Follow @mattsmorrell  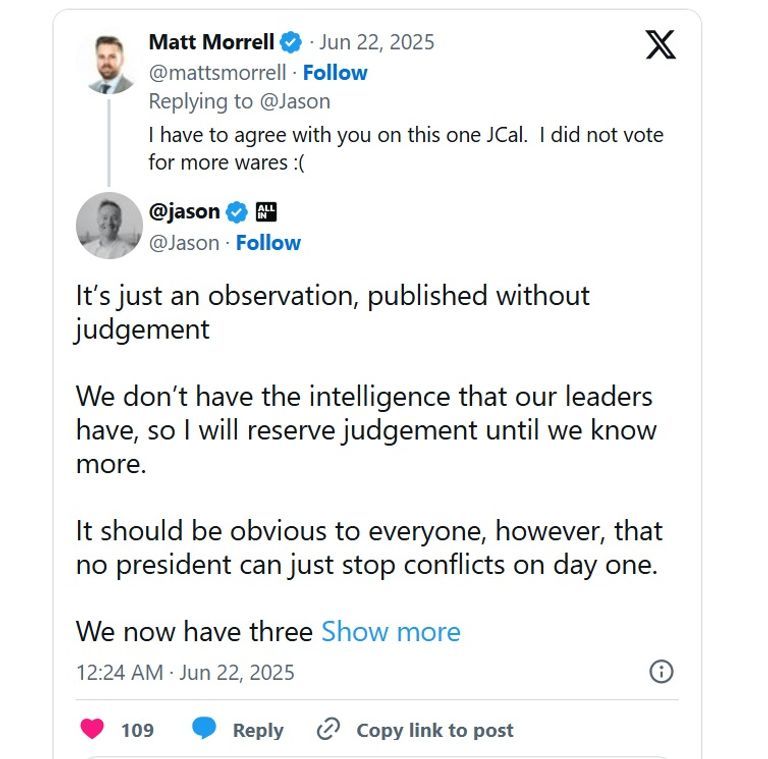point(335,72)
